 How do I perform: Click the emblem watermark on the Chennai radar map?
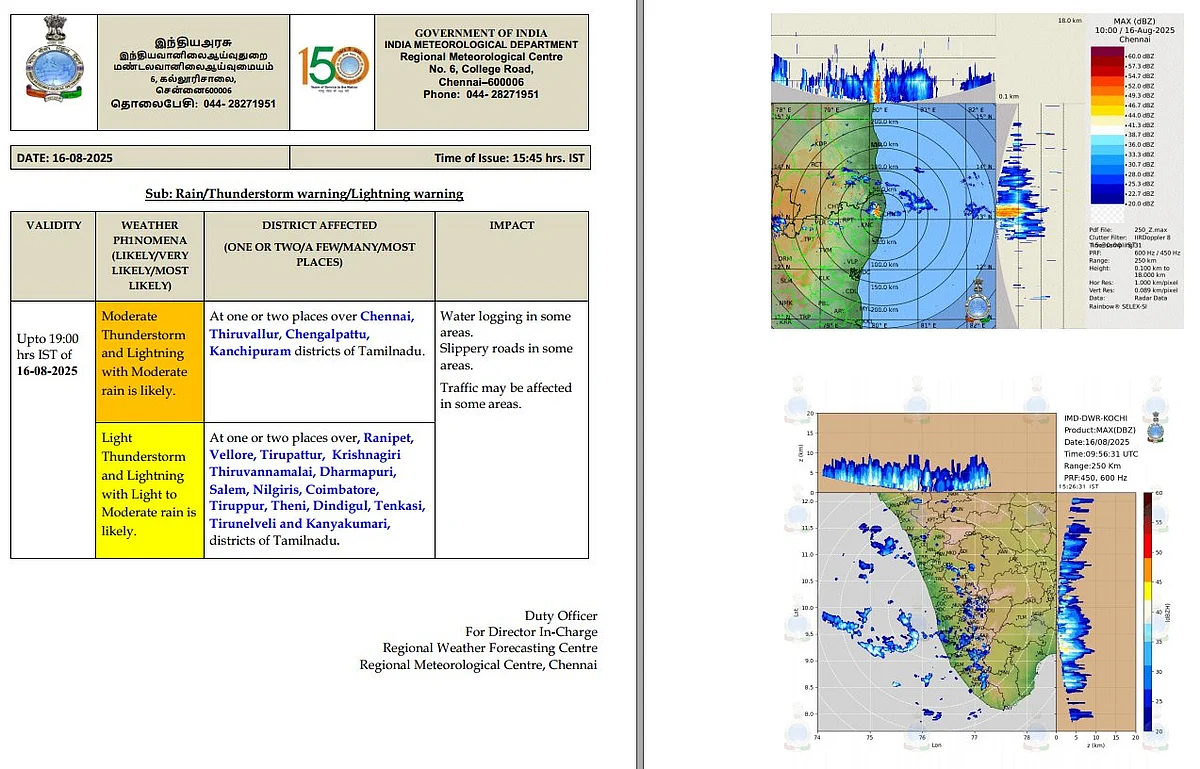[x=980, y=300]
